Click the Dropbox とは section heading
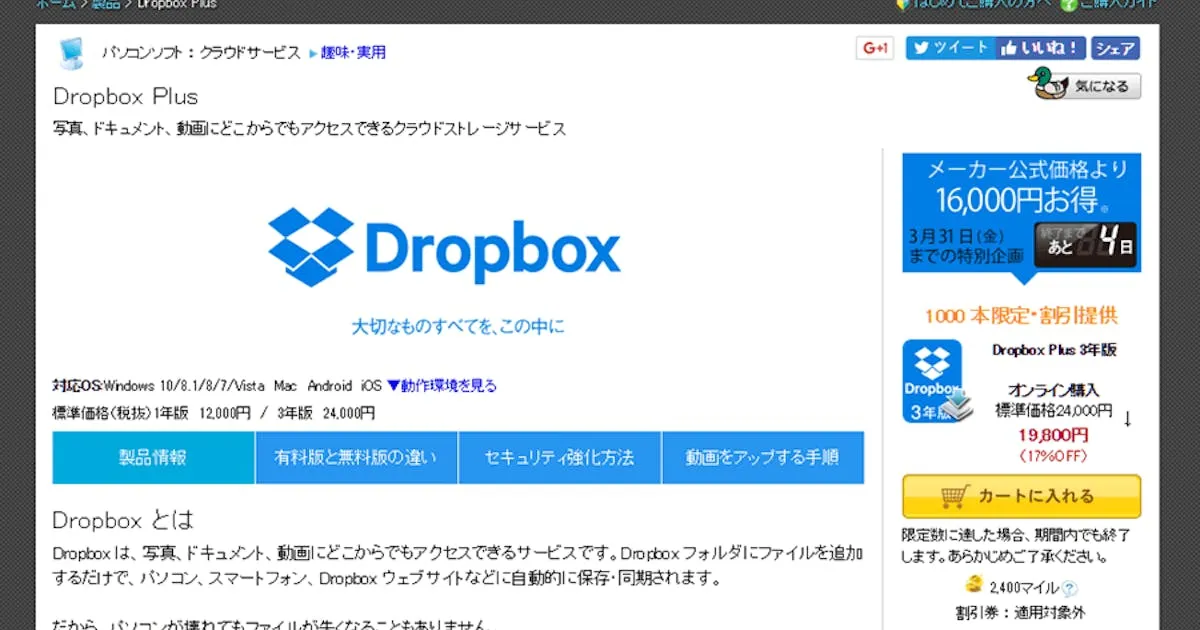This screenshot has height=630, width=1200. pyautogui.click(x=123, y=520)
